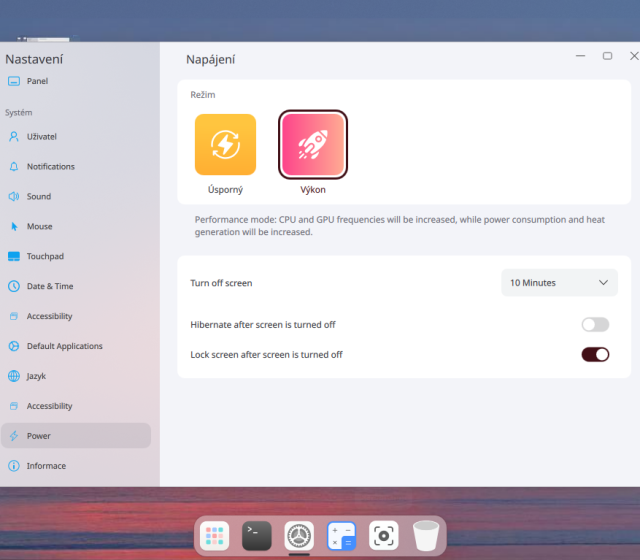Go to Default Applications settings
Viewport: 640px width, 560px height.
point(64,347)
